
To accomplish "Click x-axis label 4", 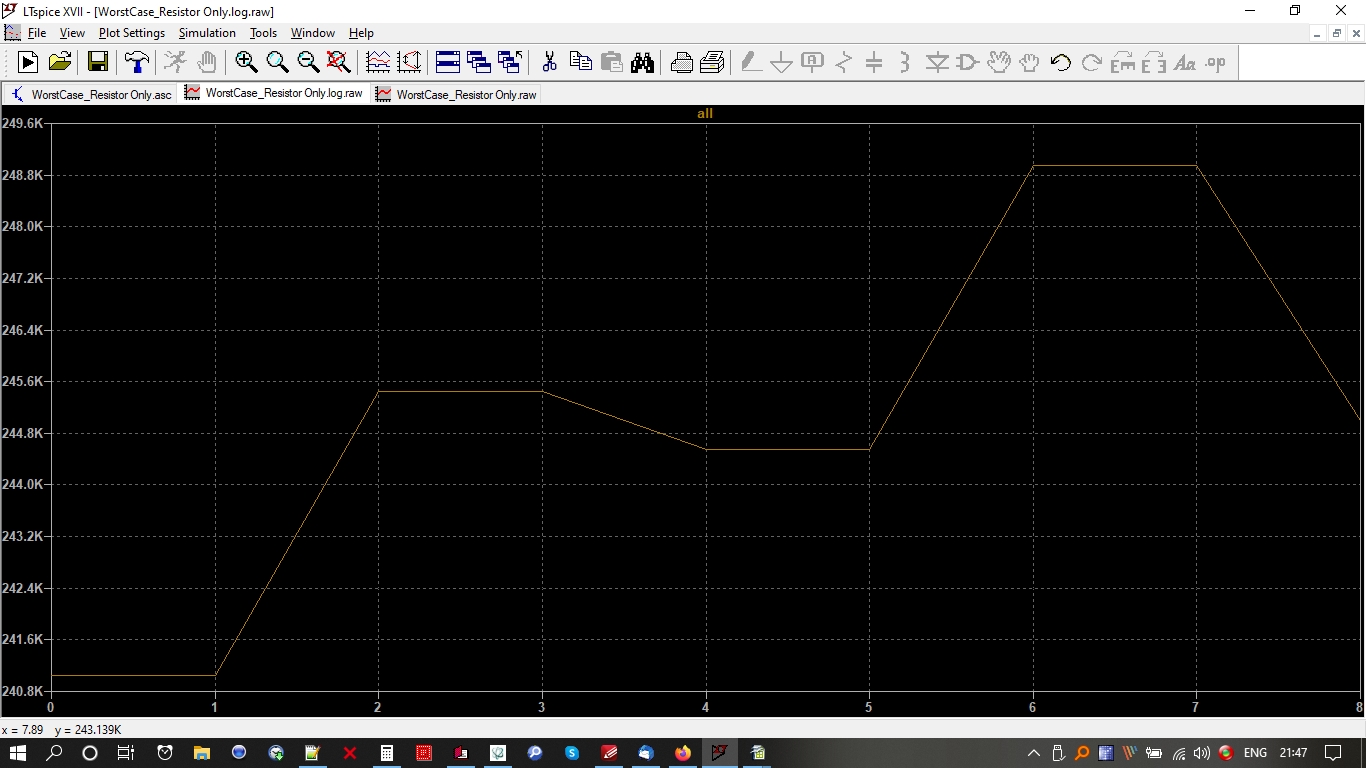I will pos(706,707).
